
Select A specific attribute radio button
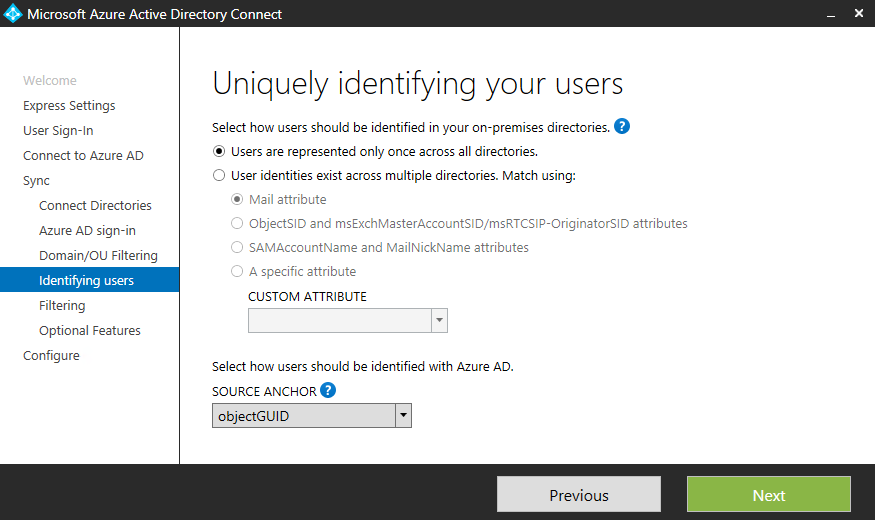tap(237, 272)
